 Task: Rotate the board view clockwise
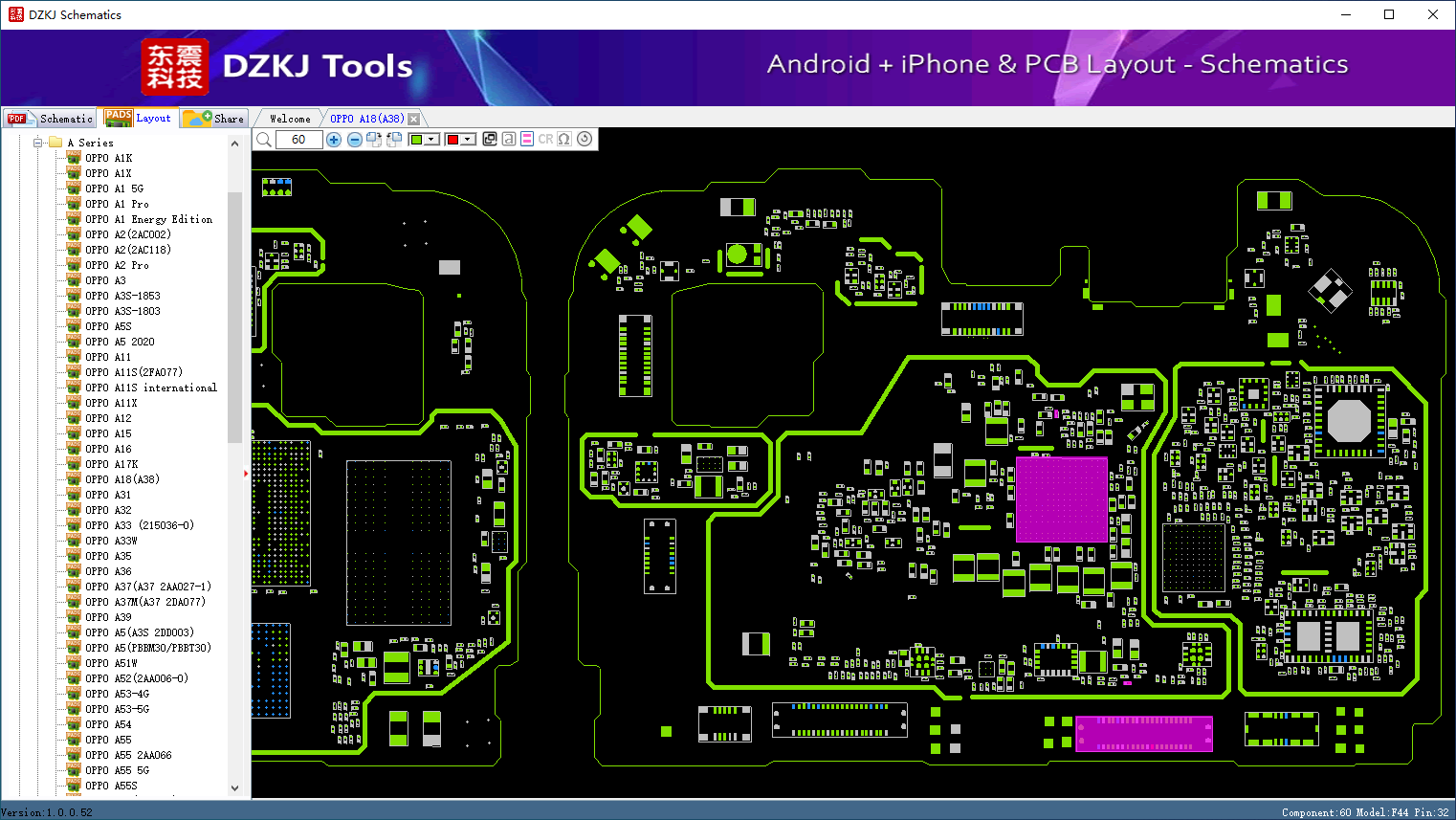coord(374,140)
